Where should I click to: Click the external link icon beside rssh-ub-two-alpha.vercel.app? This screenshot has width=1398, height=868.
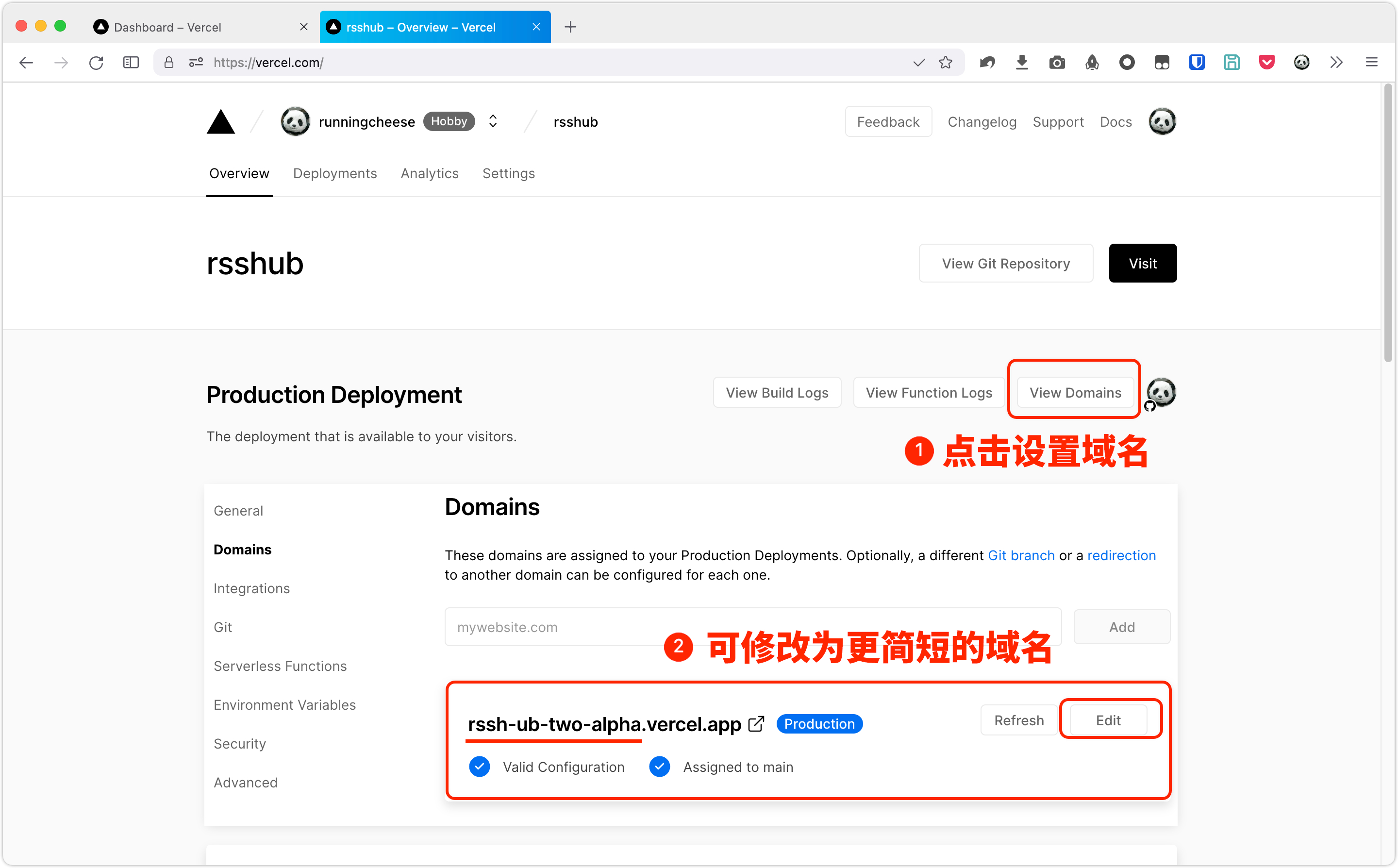point(756,724)
